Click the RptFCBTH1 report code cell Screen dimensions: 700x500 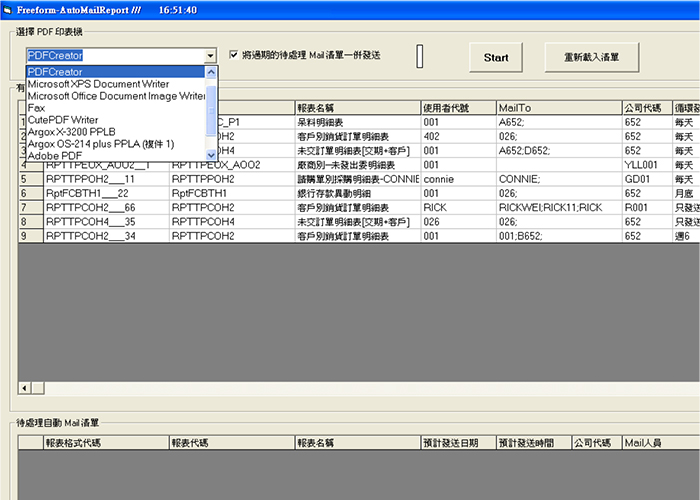(x=232, y=193)
